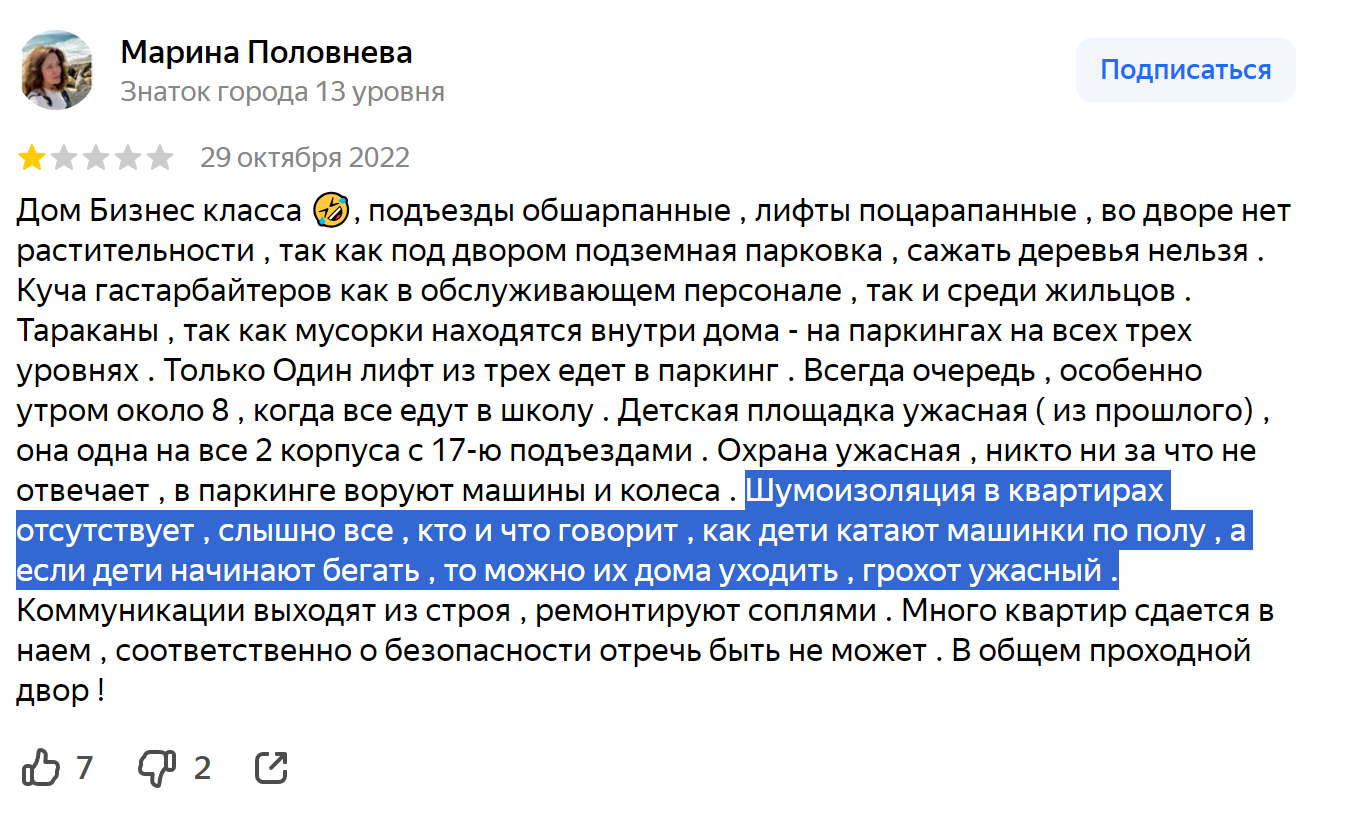Click the thumbs-down dislike icon
Viewport: 1371px width, 817px height.
click(x=157, y=768)
